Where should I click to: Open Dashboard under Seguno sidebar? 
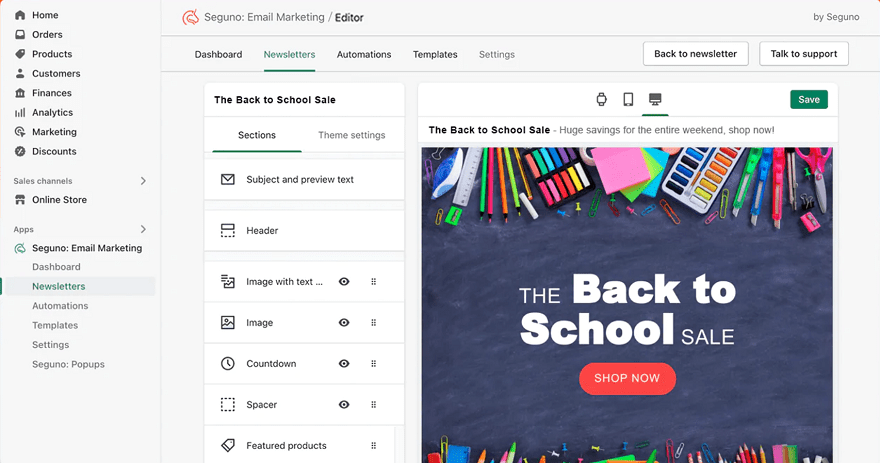pos(56,267)
